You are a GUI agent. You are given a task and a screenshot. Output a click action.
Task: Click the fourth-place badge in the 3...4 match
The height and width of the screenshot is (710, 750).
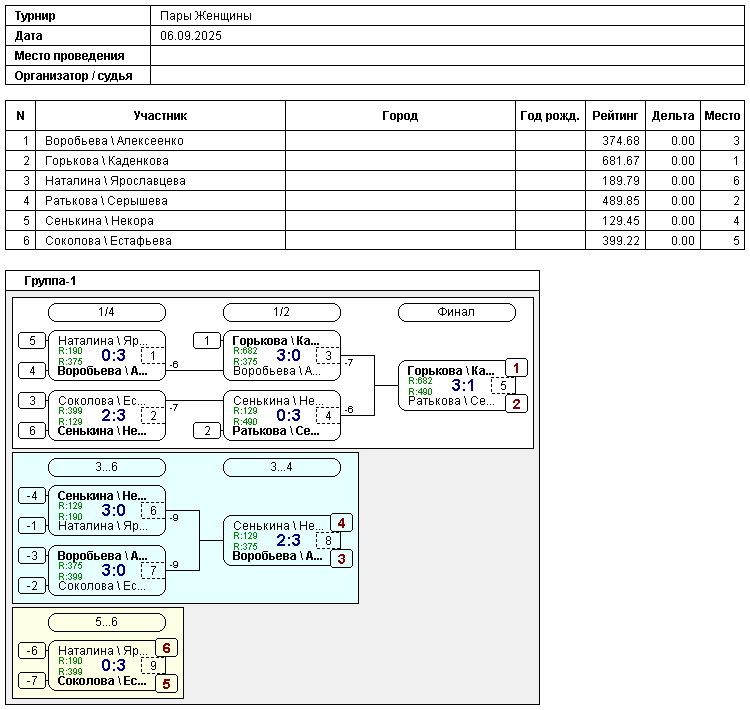point(341,522)
